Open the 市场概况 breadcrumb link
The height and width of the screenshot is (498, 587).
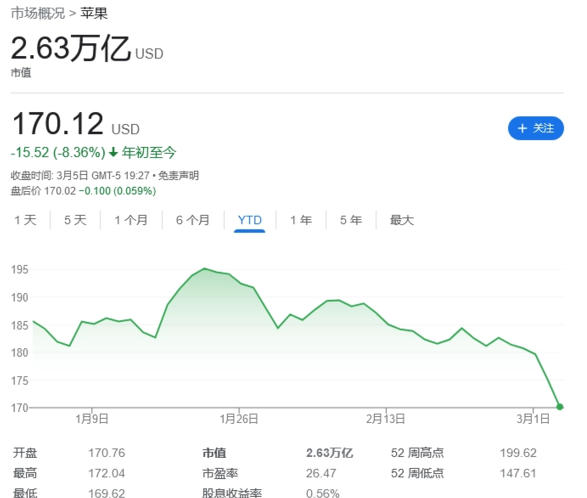click(38, 13)
